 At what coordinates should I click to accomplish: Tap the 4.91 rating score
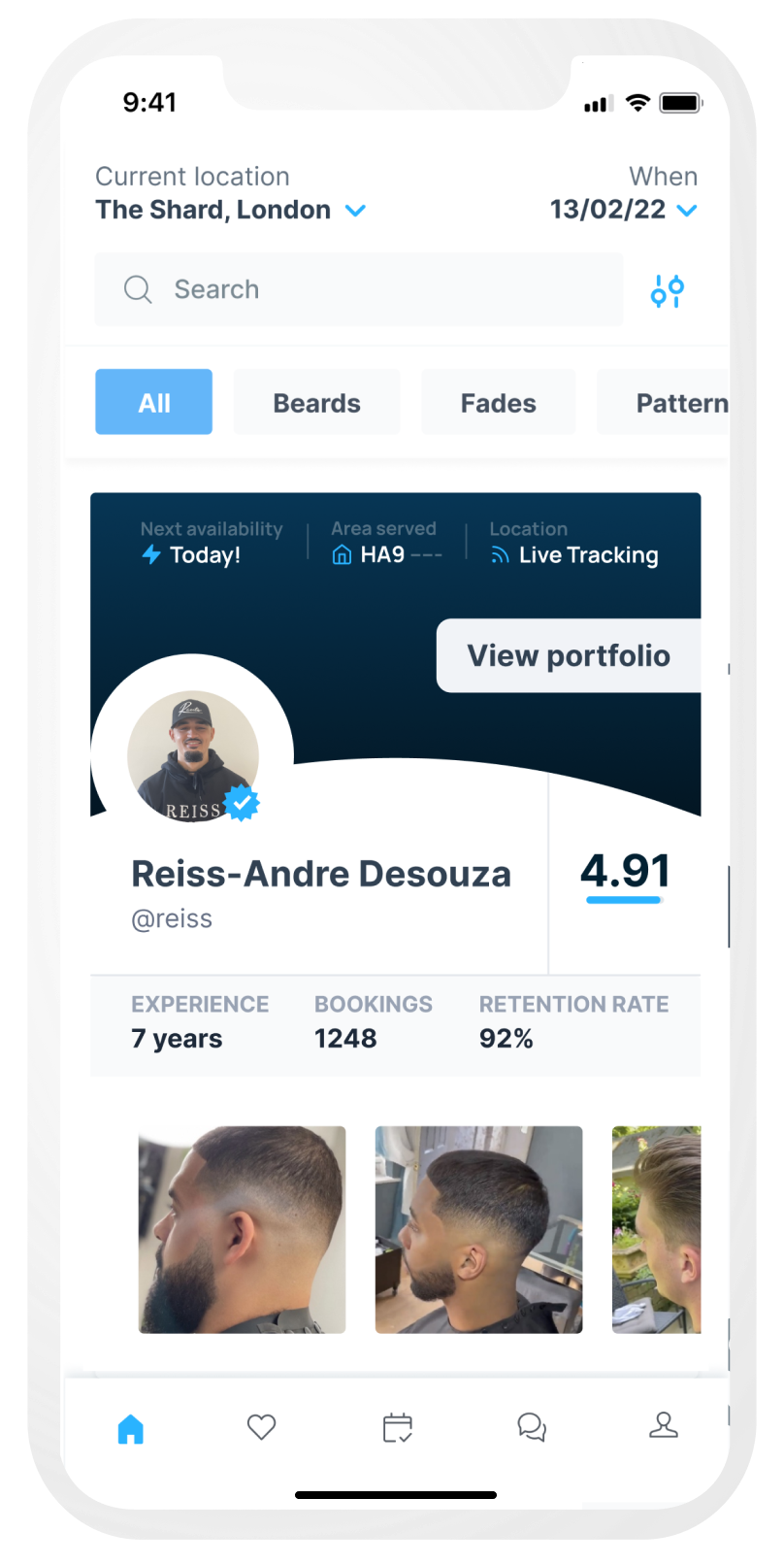point(626,871)
